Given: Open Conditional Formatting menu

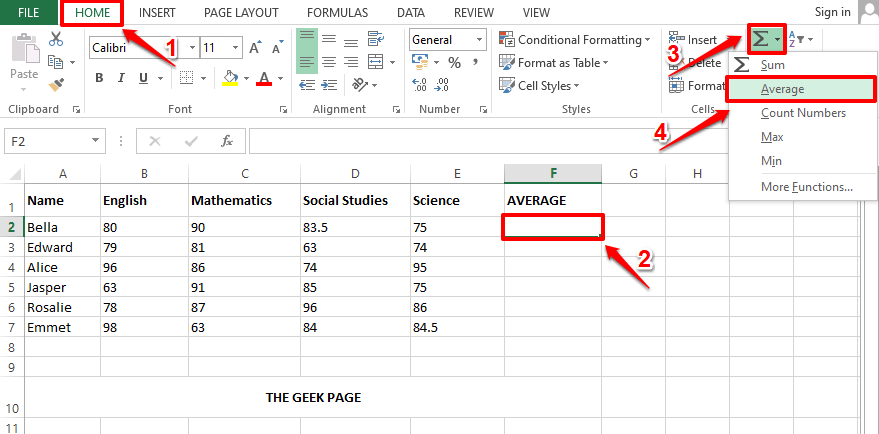Looking at the screenshot, I should coord(575,40).
